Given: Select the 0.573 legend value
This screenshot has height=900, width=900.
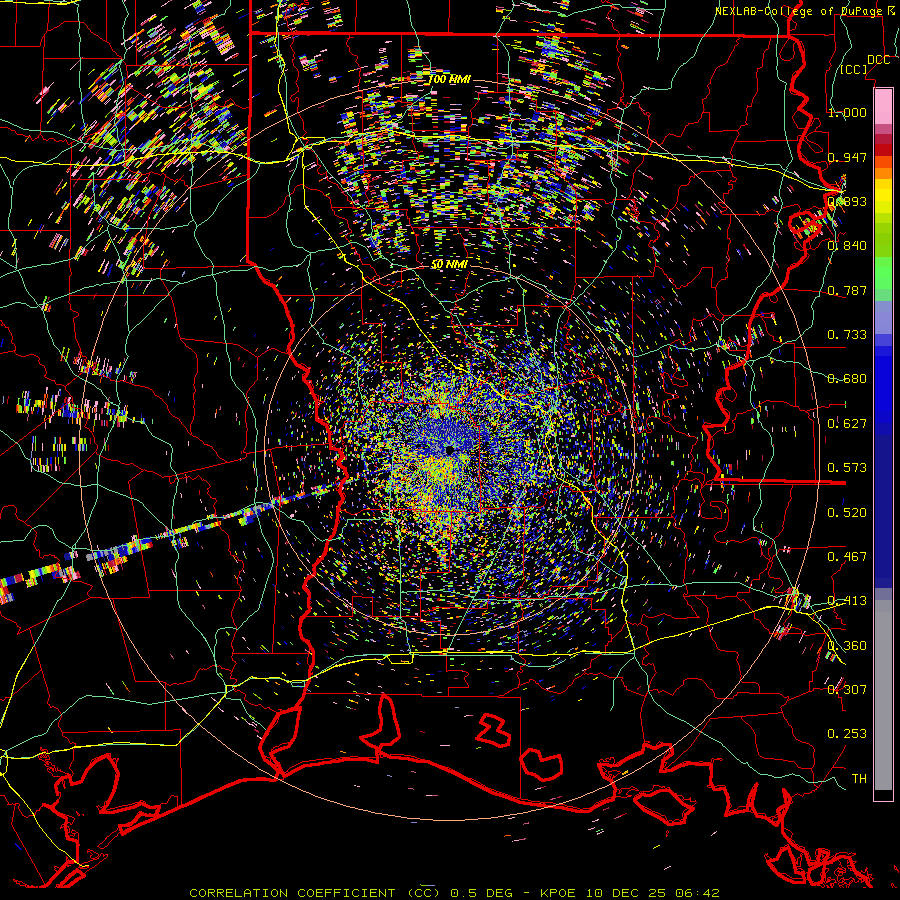Looking at the screenshot, I should point(847,468).
